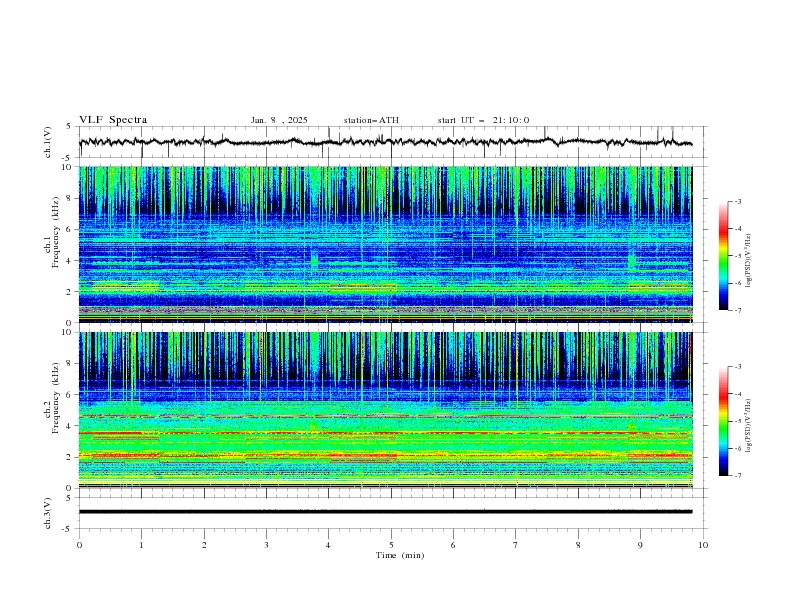This screenshot has width=792, height=612.
Task: Click the time axis tick label '5'
Action: point(391,545)
